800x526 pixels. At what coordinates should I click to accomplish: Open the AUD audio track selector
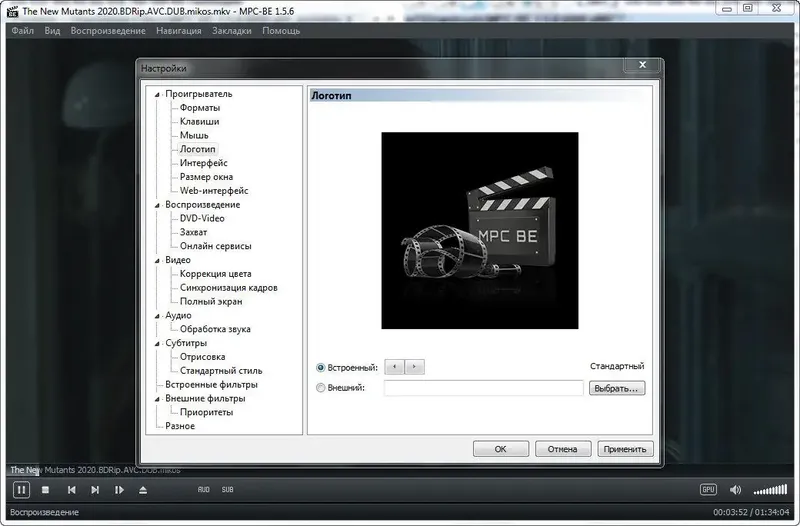[x=204, y=489]
